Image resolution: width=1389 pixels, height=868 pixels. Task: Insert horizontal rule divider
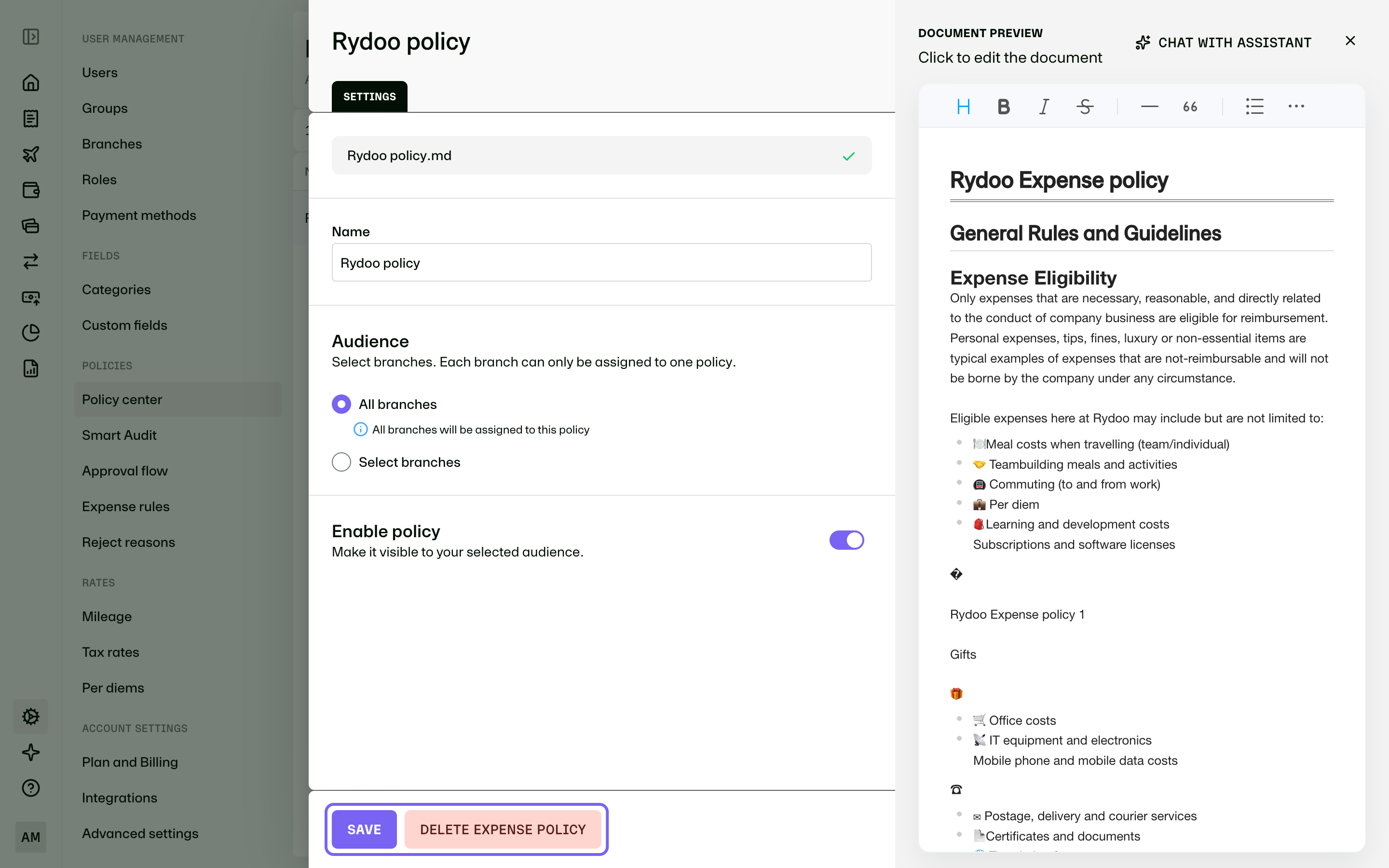point(1150,107)
